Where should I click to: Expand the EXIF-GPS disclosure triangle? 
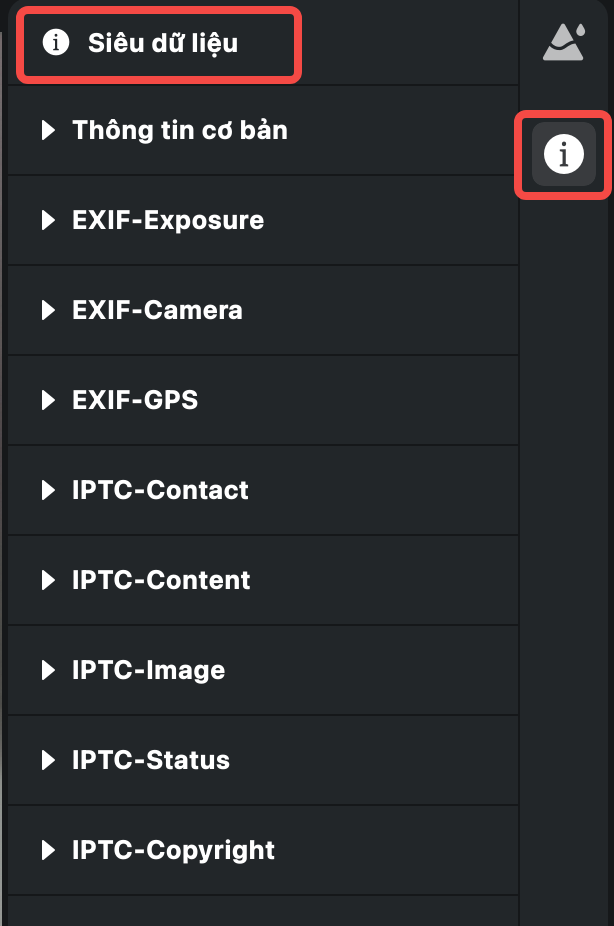point(48,400)
